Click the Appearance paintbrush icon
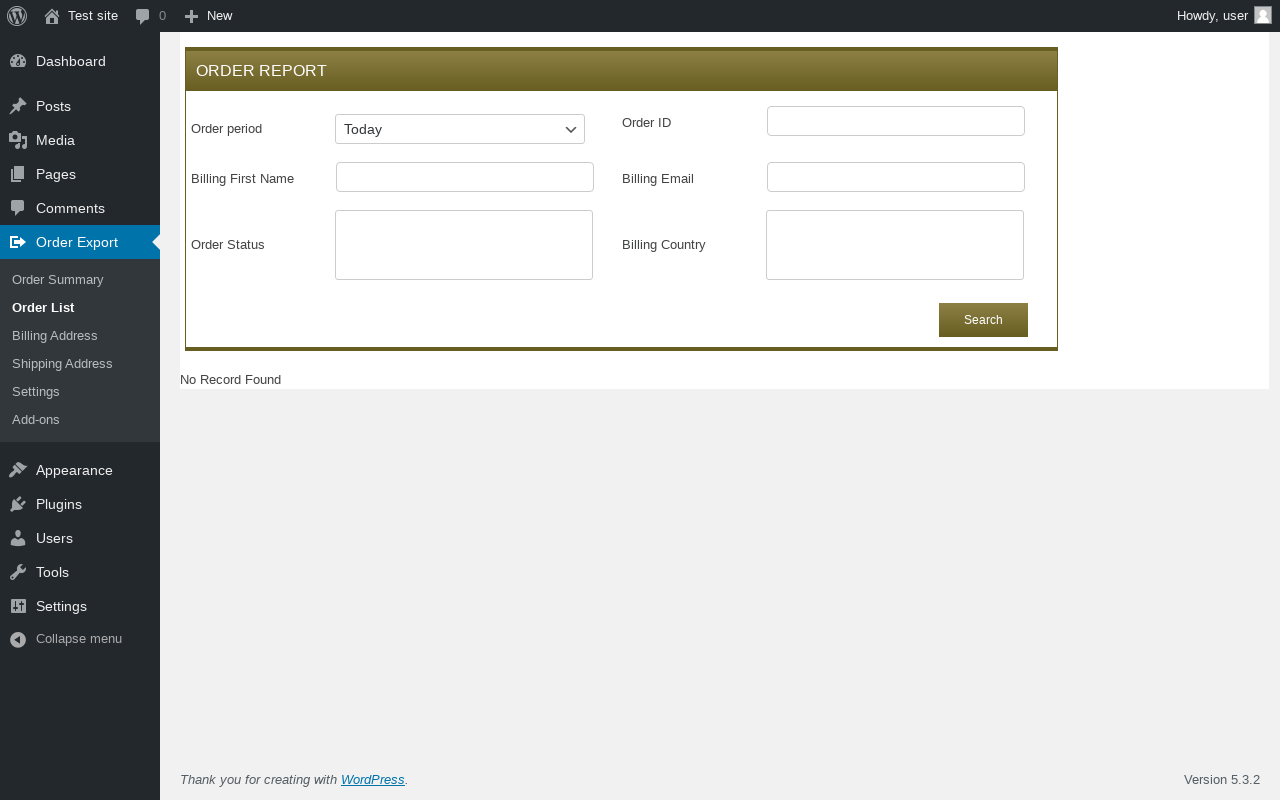 [18, 470]
